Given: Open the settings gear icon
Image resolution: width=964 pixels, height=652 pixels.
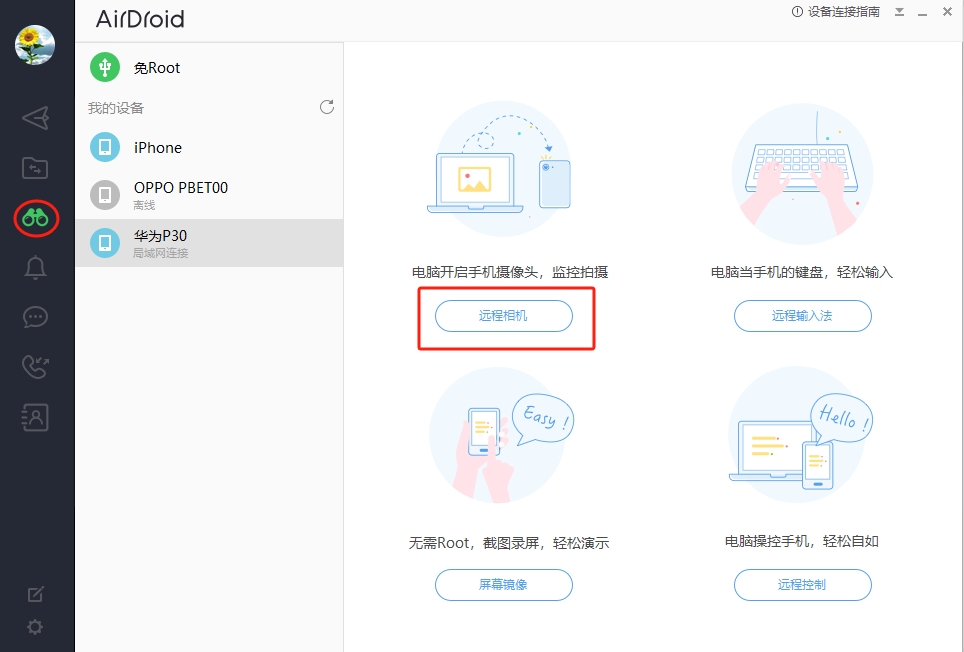Looking at the screenshot, I should pyautogui.click(x=35, y=627).
